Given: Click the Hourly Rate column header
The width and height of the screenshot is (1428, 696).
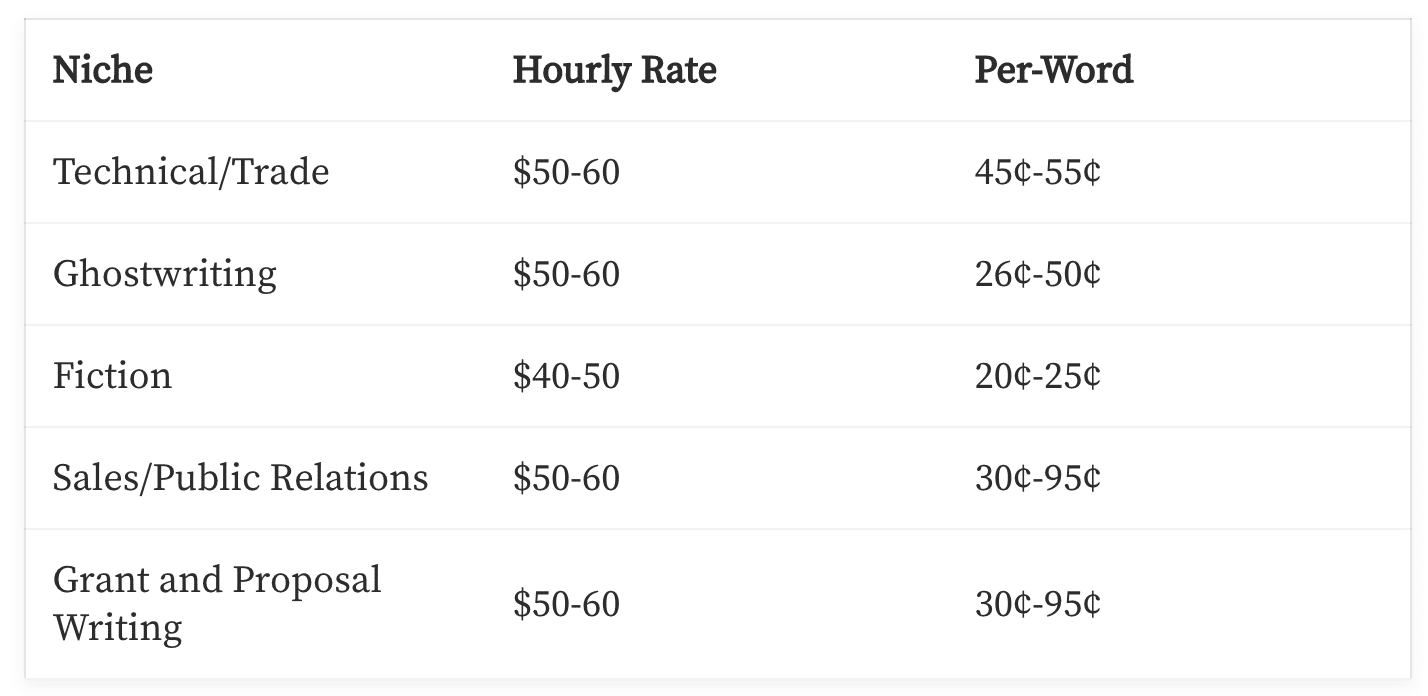Looking at the screenshot, I should pyautogui.click(x=614, y=71).
